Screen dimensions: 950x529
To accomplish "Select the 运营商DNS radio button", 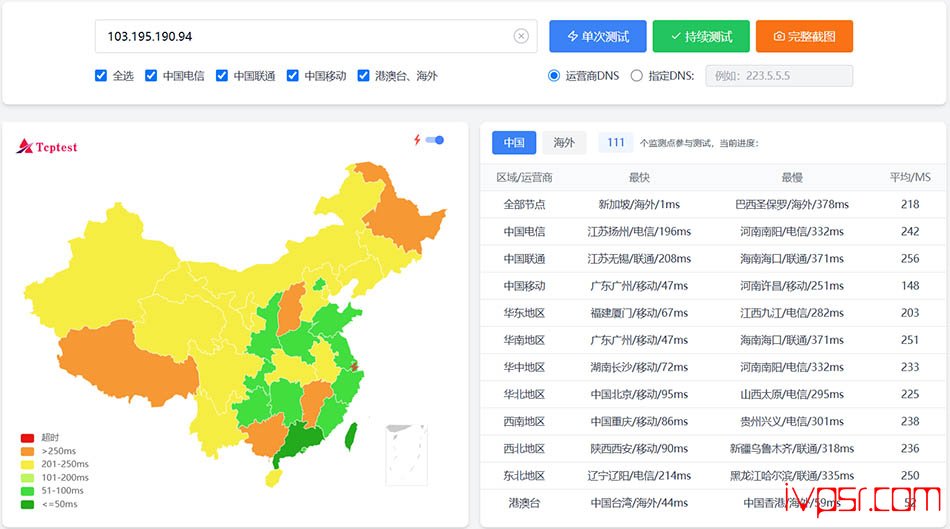I will [554, 76].
